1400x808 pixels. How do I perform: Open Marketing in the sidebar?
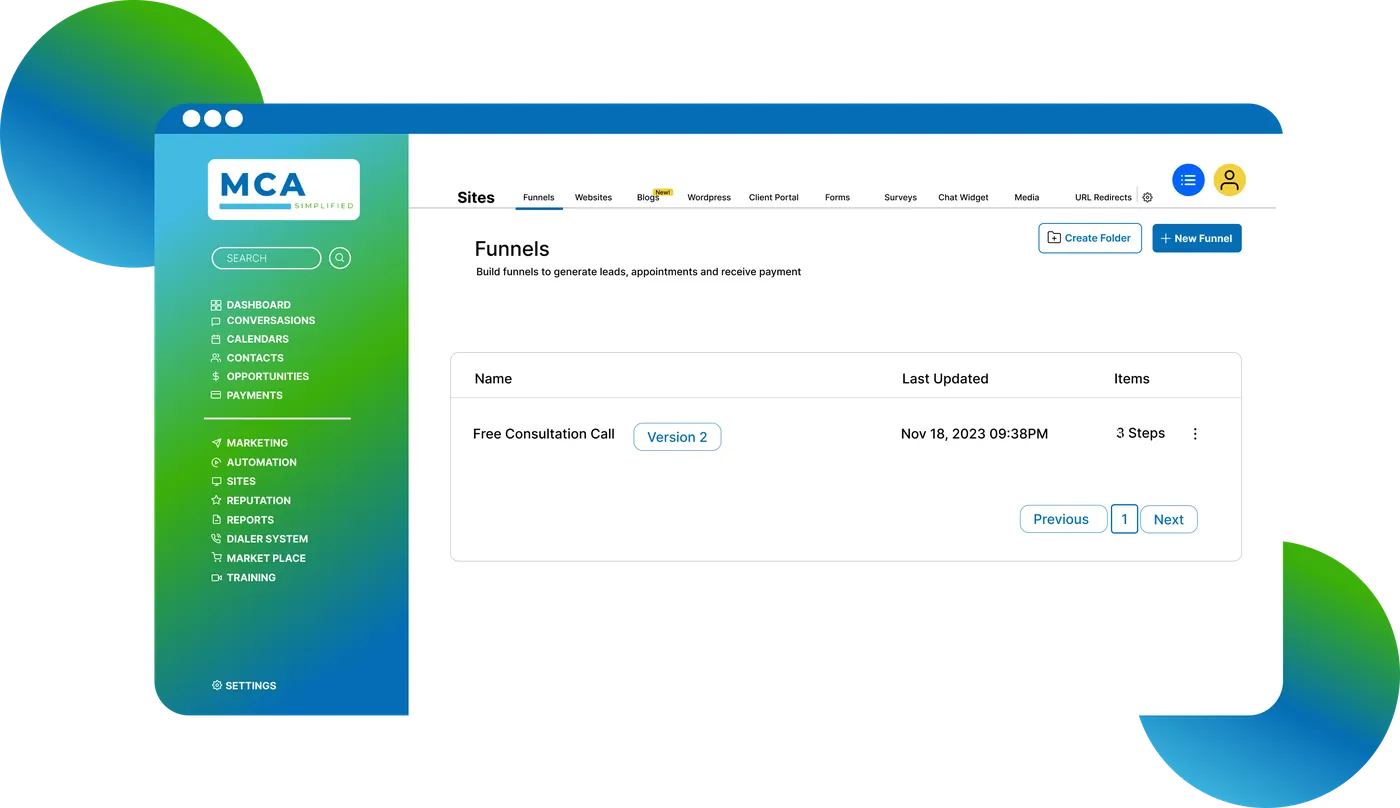point(249,443)
